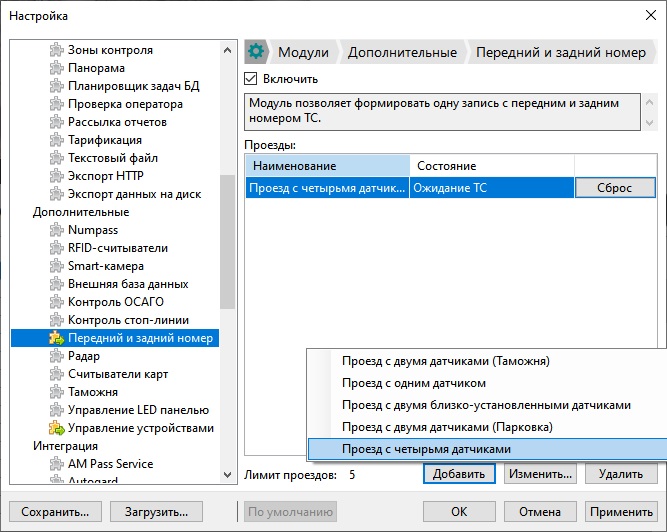Click the Сброс button in the table row
The width and height of the screenshot is (667, 532).
pos(615,188)
